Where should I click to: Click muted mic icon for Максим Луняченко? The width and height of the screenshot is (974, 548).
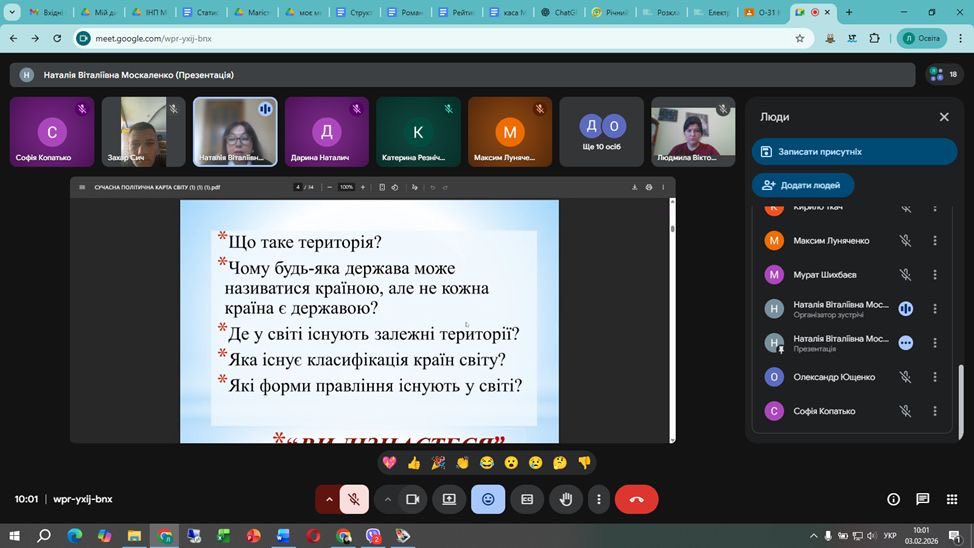tap(906, 240)
